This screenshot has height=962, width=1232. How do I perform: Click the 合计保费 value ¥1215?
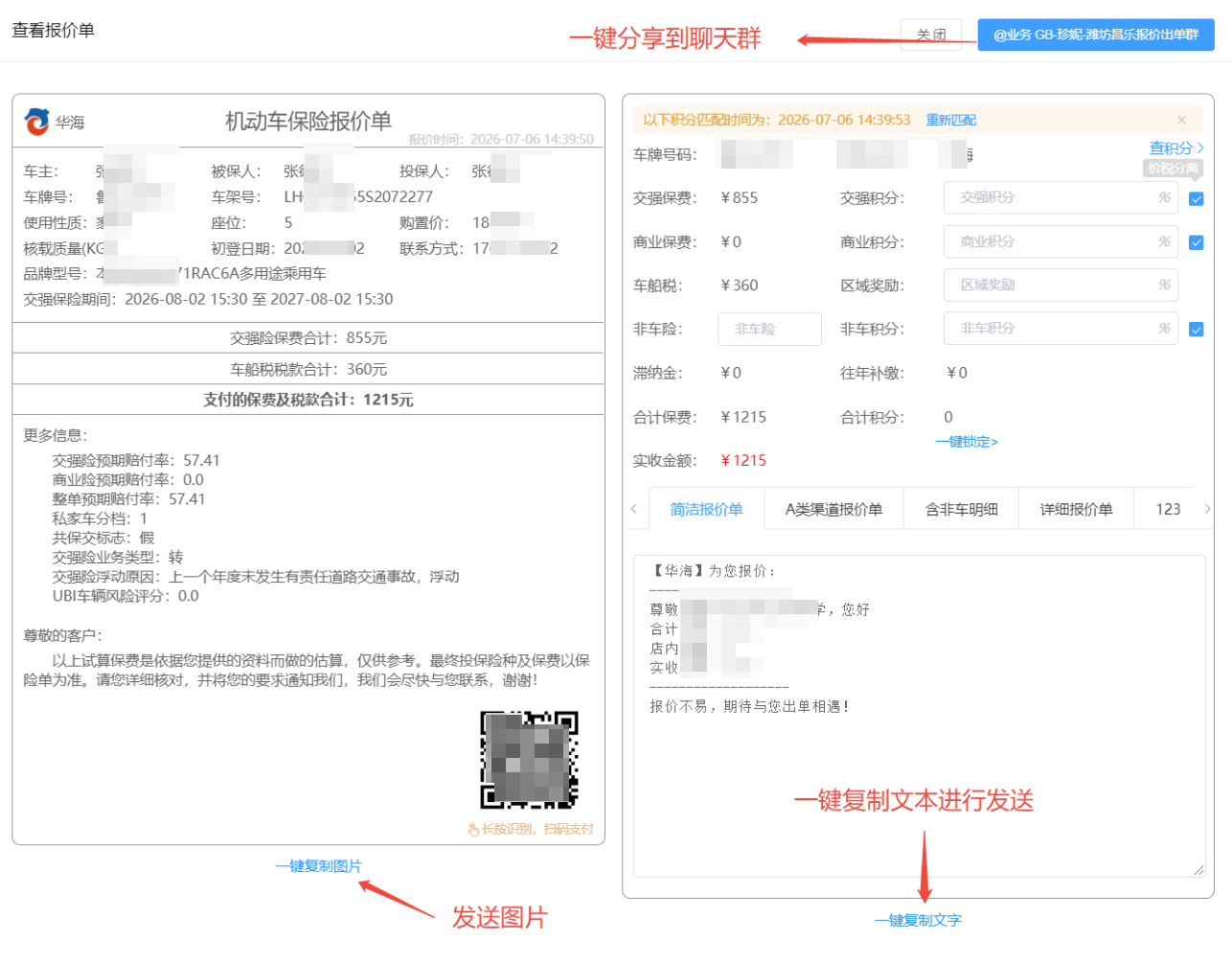(x=743, y=417)
